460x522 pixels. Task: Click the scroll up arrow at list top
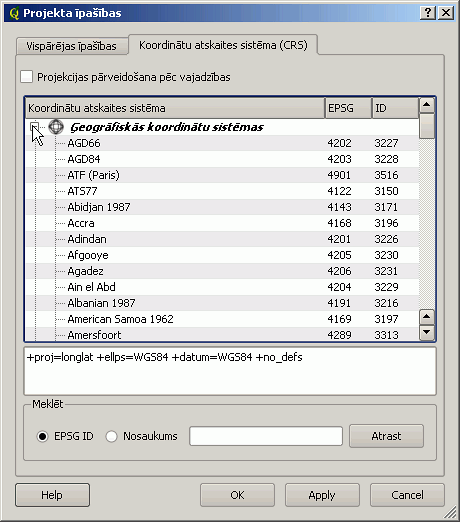(427, 105)
